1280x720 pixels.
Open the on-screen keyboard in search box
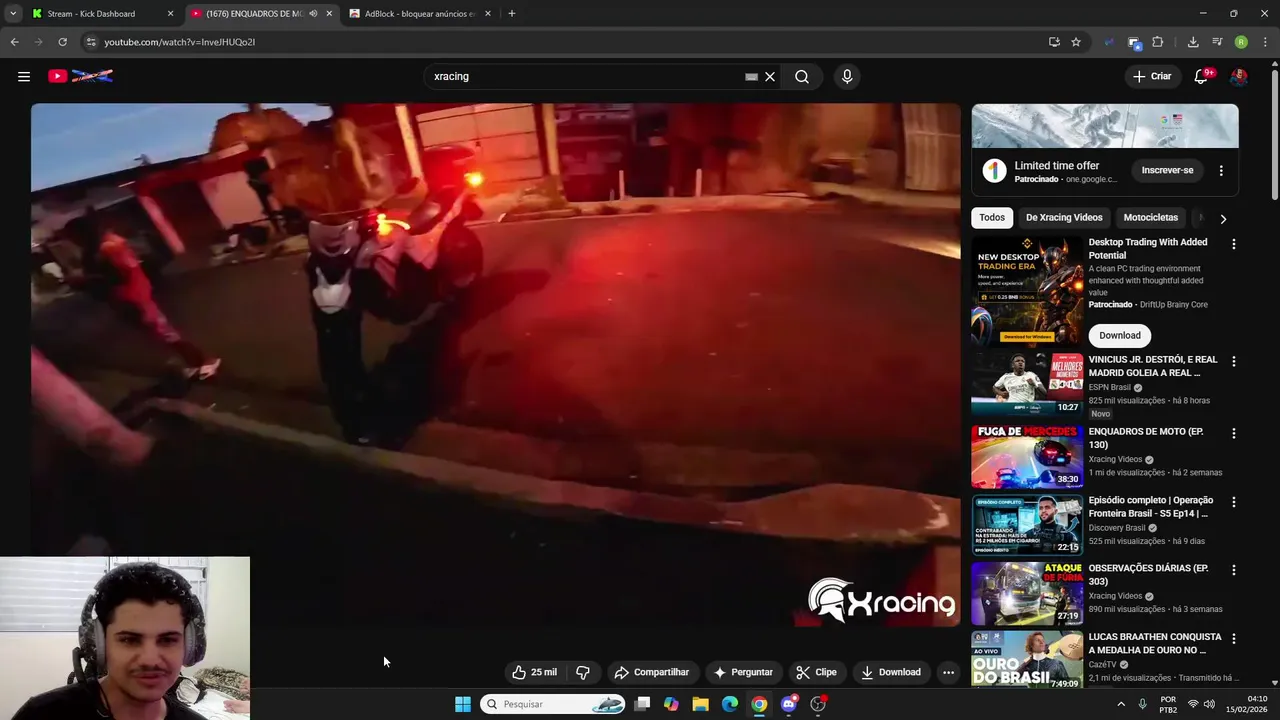[751, 77]
